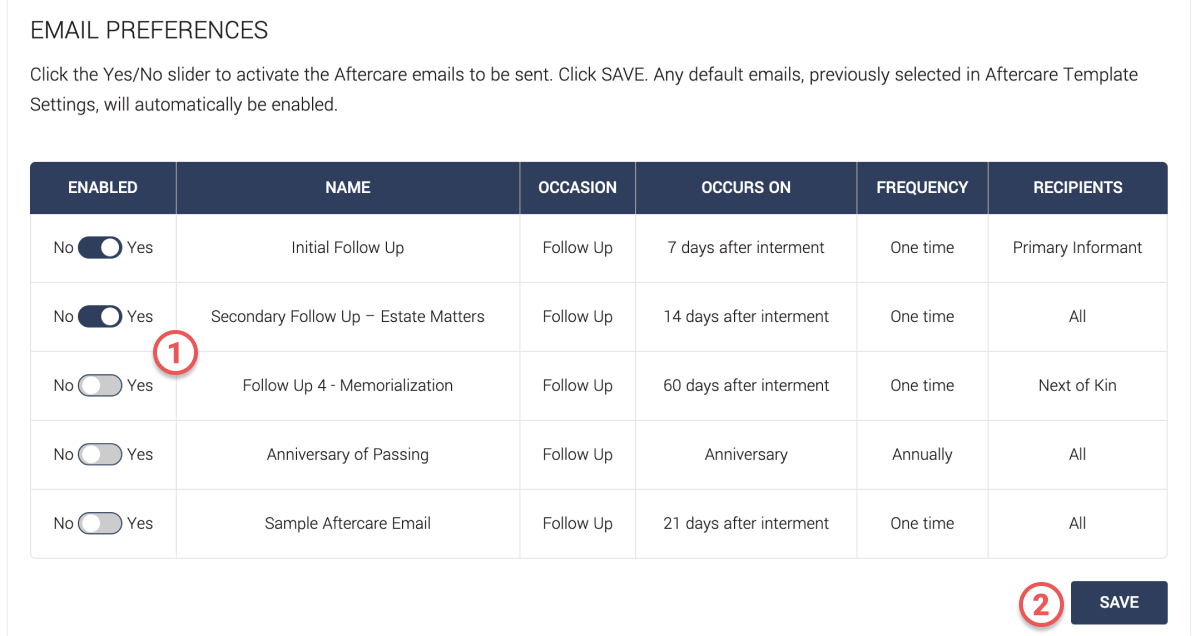Click the Next of Kin recipients cell
The width and height of the screenshot is (1200, 636).
coord(1078,385)
